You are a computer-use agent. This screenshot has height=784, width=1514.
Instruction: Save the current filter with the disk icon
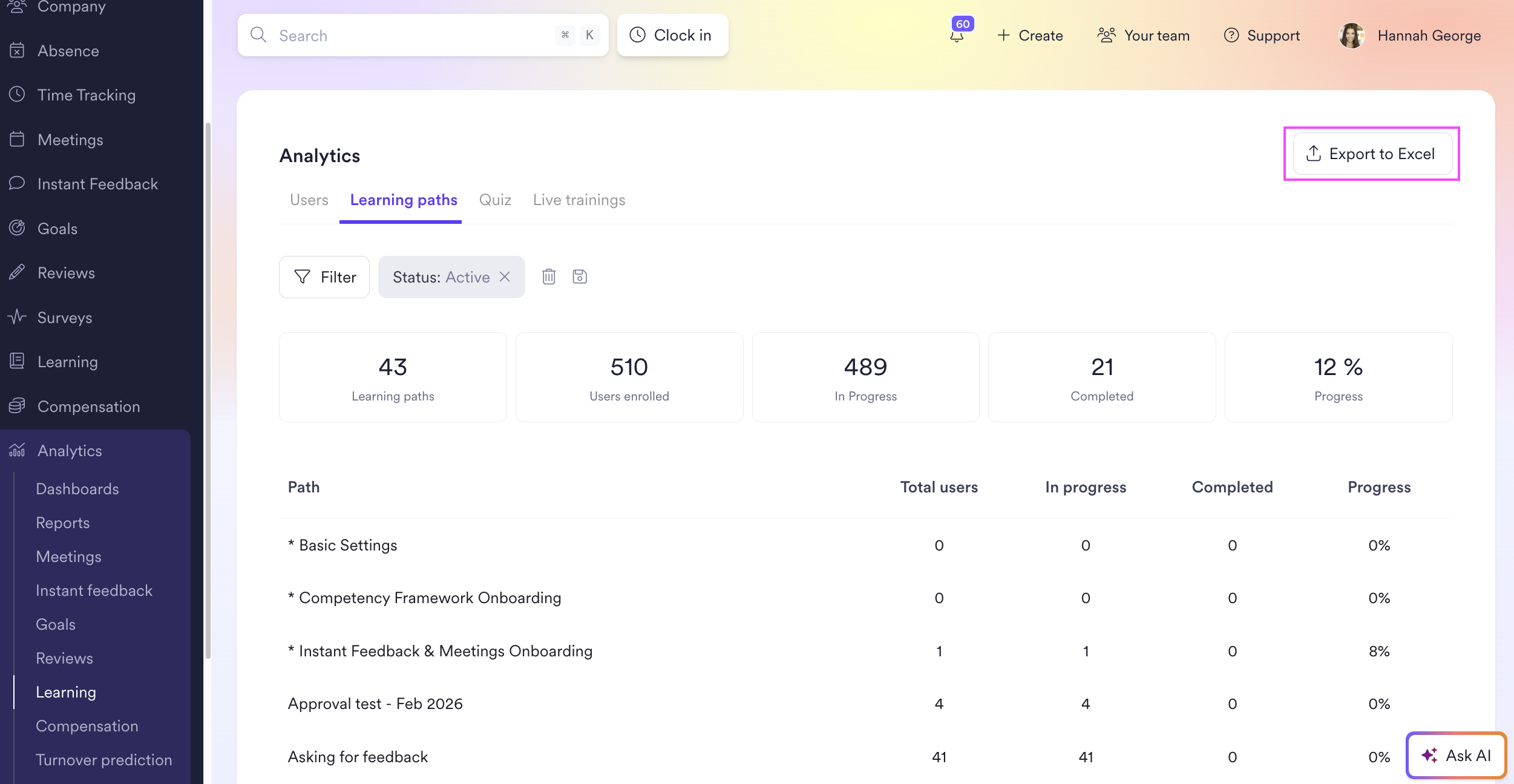[x=579, y=276]
